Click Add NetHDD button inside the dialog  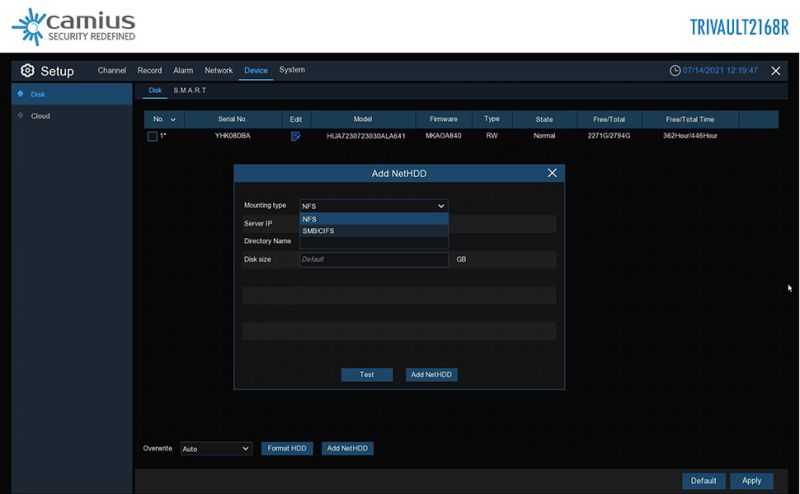tap(431, 375)
